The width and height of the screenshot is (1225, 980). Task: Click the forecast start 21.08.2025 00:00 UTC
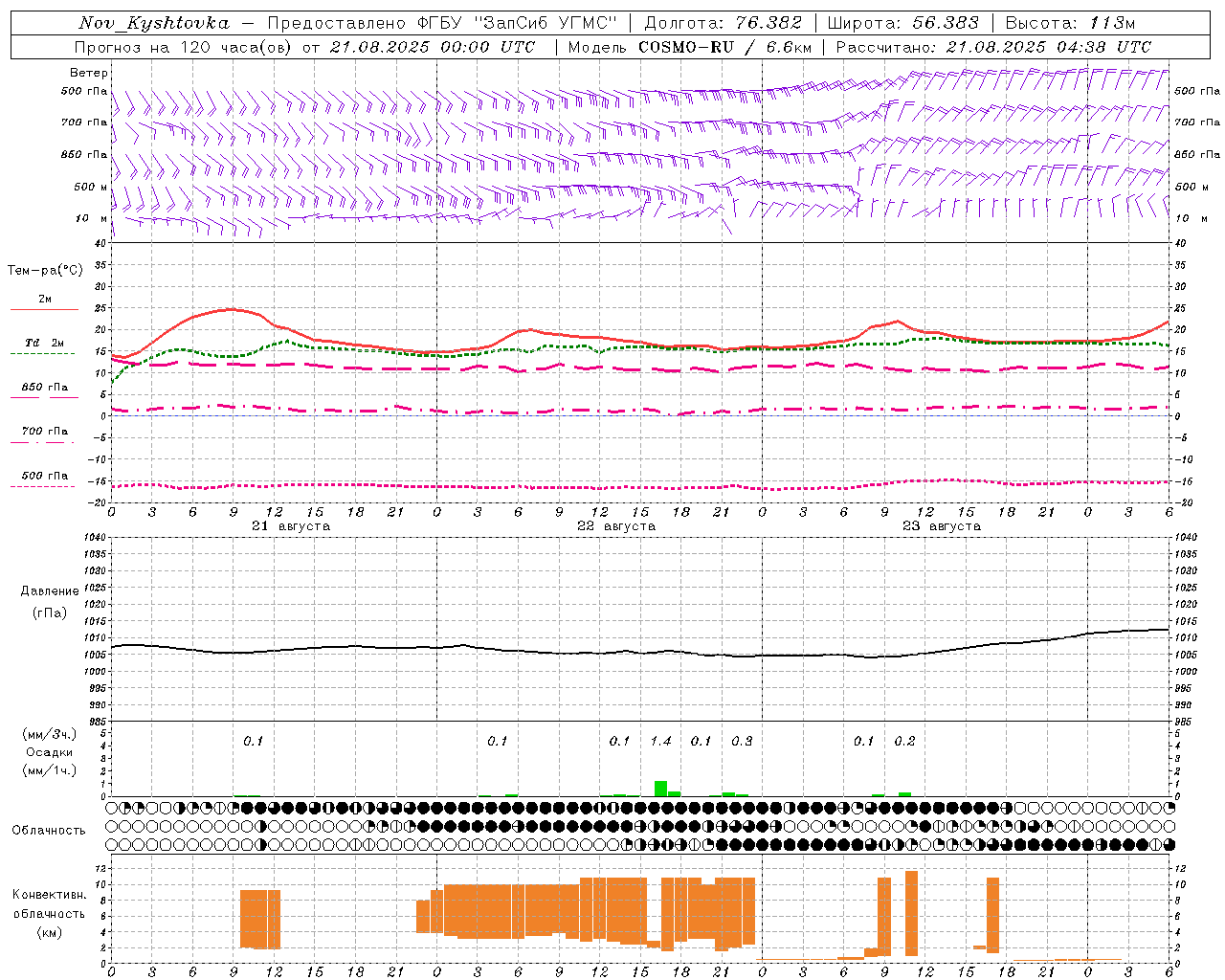(x=433, y=47)
